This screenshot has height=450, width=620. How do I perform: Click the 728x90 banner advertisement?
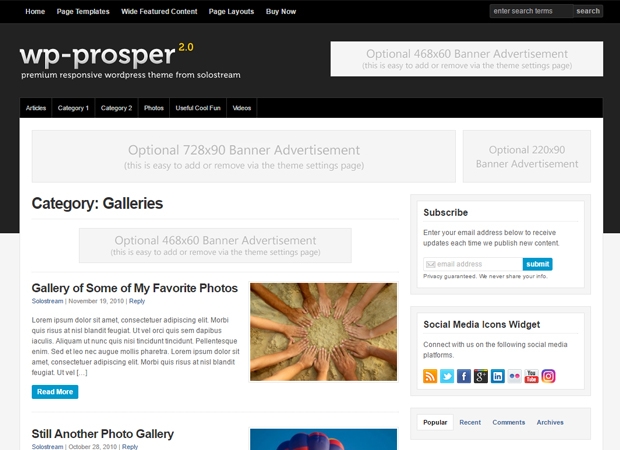244,157
